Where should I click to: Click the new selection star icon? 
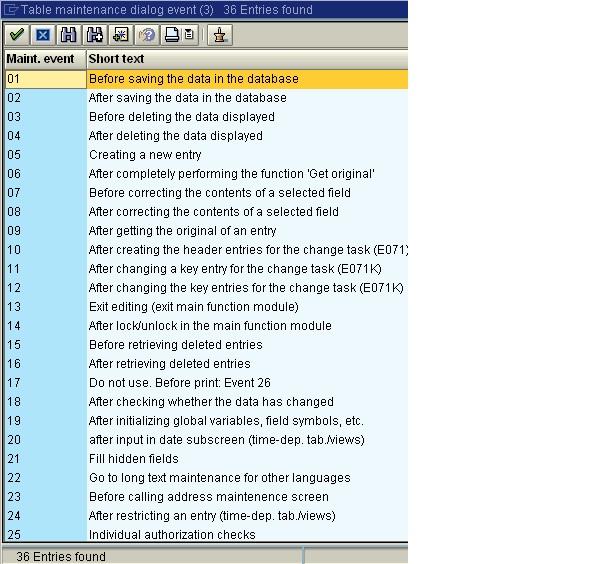121,35
